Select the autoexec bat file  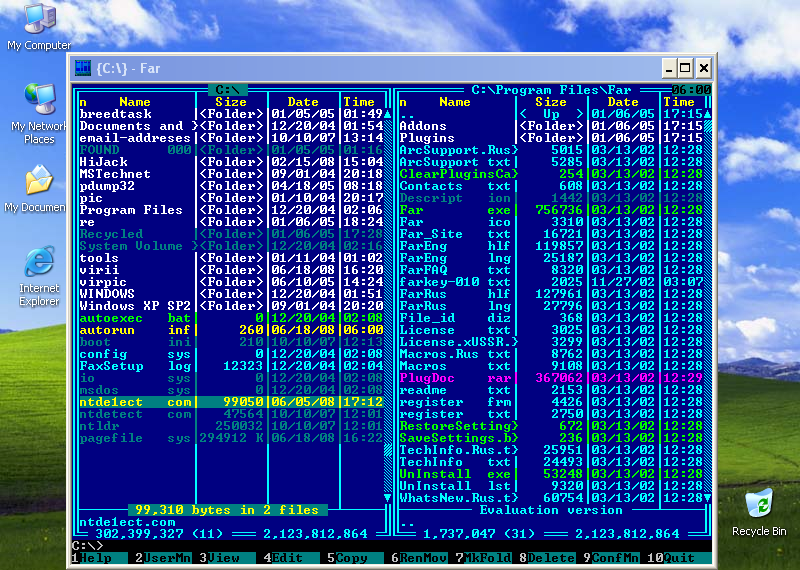click(231, 318)
